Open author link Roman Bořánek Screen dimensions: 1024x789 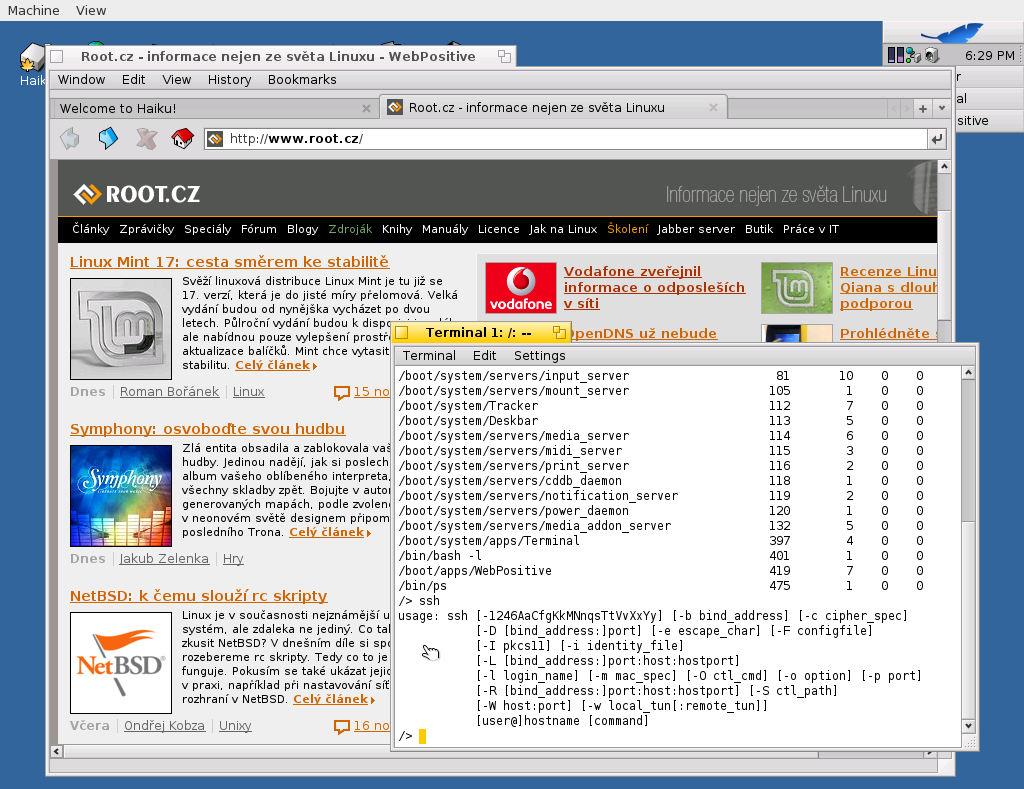tap(169, 392)
